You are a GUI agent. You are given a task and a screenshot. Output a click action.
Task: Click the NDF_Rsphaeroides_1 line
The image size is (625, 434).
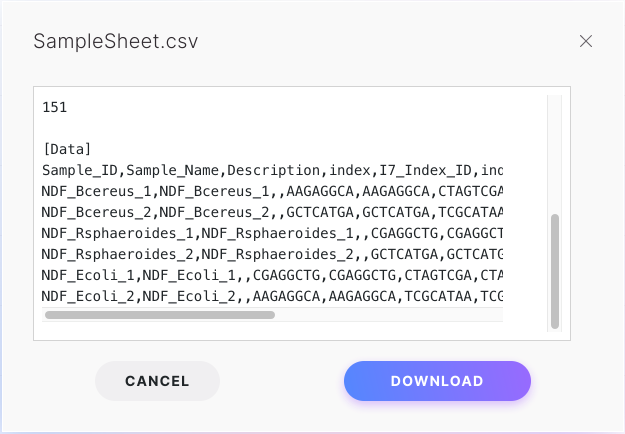click(x=270, y=233)
